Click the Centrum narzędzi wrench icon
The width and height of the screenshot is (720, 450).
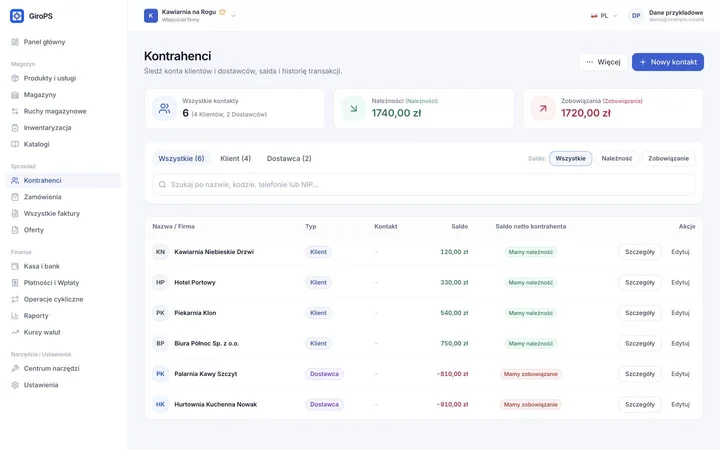click(x=15, y=368)
